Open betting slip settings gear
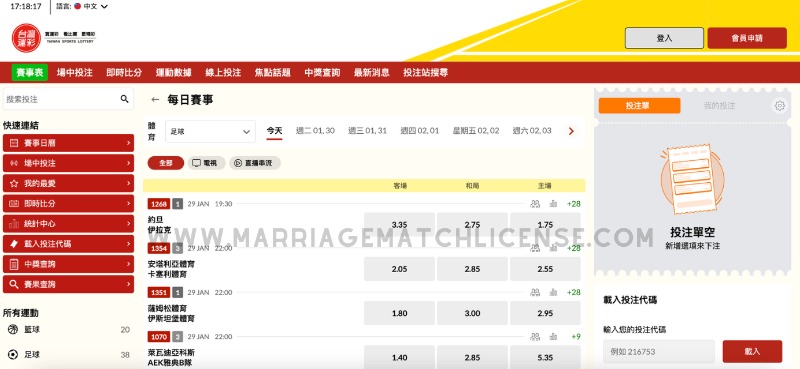This screenshot has height=369, width=800. pyautogui.click(x=780, y=106)
